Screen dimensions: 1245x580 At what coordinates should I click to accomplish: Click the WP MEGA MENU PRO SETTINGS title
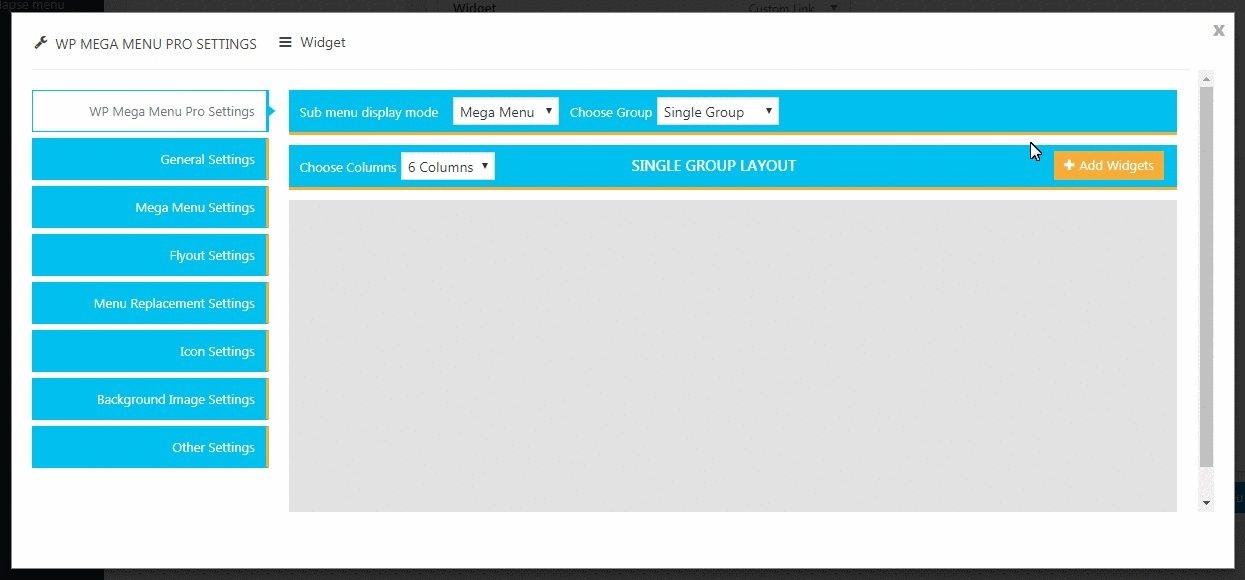pos(156,44)
